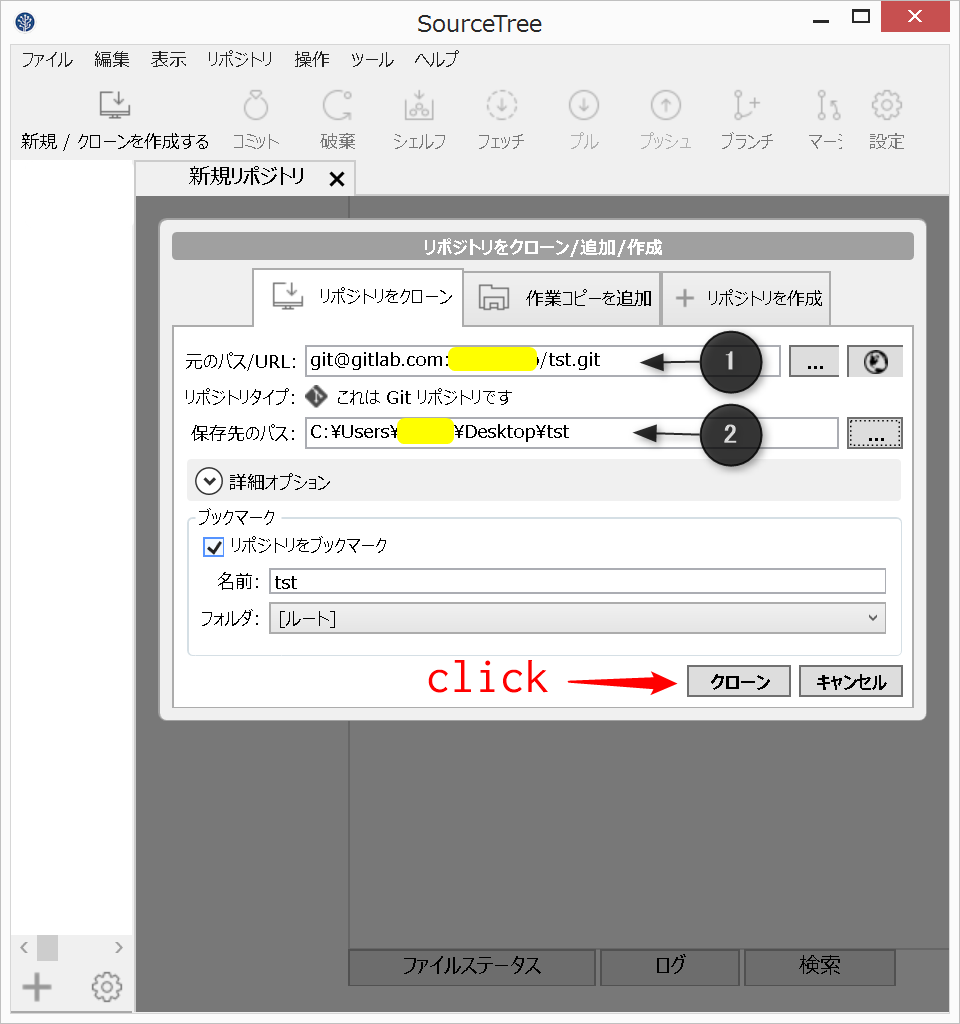Click the 名前 input field containing tst
Screen dimensions: 960x1024
(577, 581)
